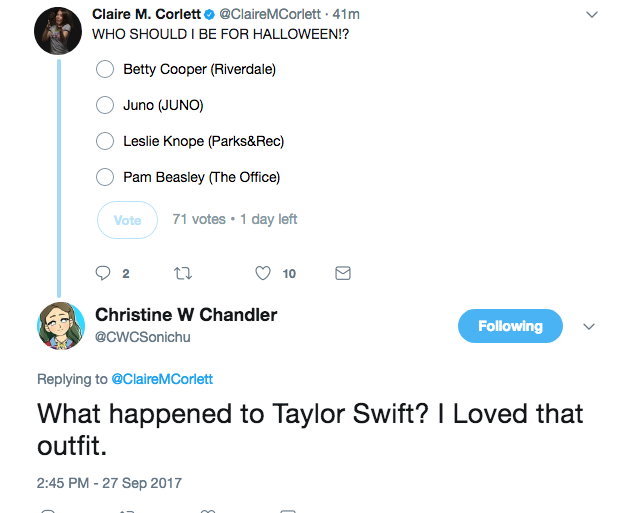This screenshot has width=621, height=513.
Task: Open the @ClaireMCorlett mention link
Action: [x=162, y=379]
